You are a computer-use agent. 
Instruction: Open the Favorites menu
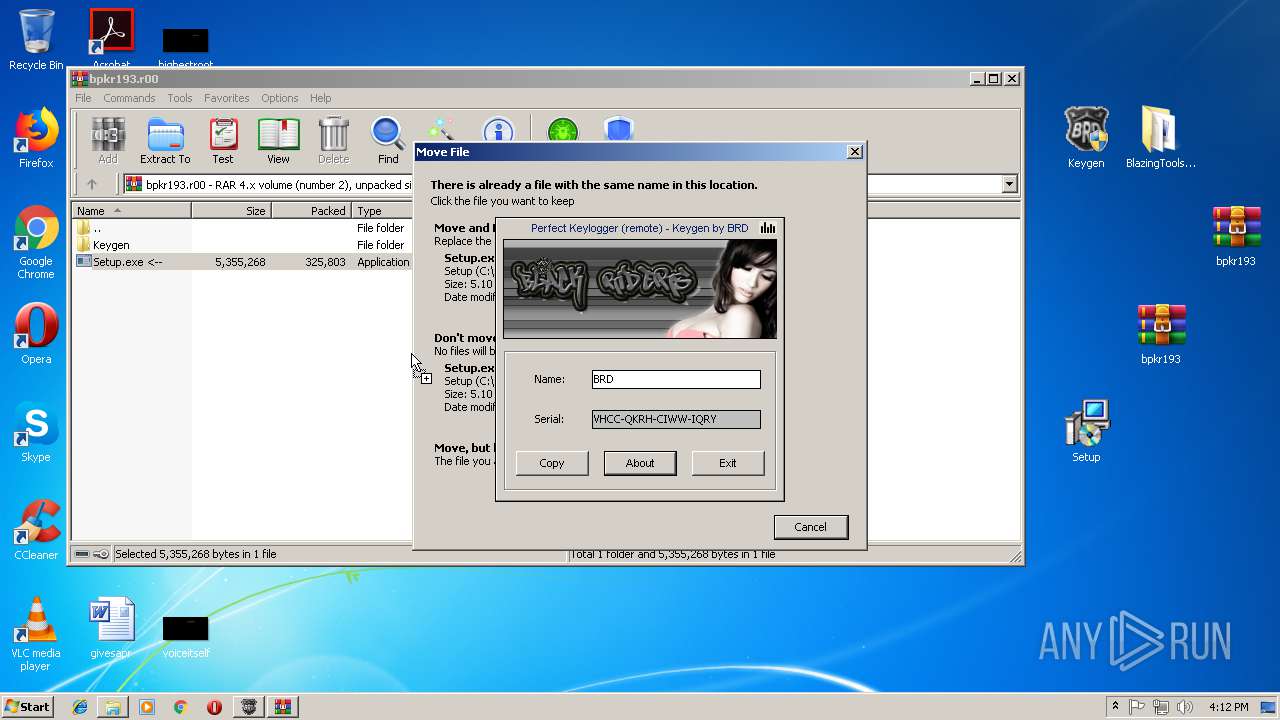pos(227,98)
